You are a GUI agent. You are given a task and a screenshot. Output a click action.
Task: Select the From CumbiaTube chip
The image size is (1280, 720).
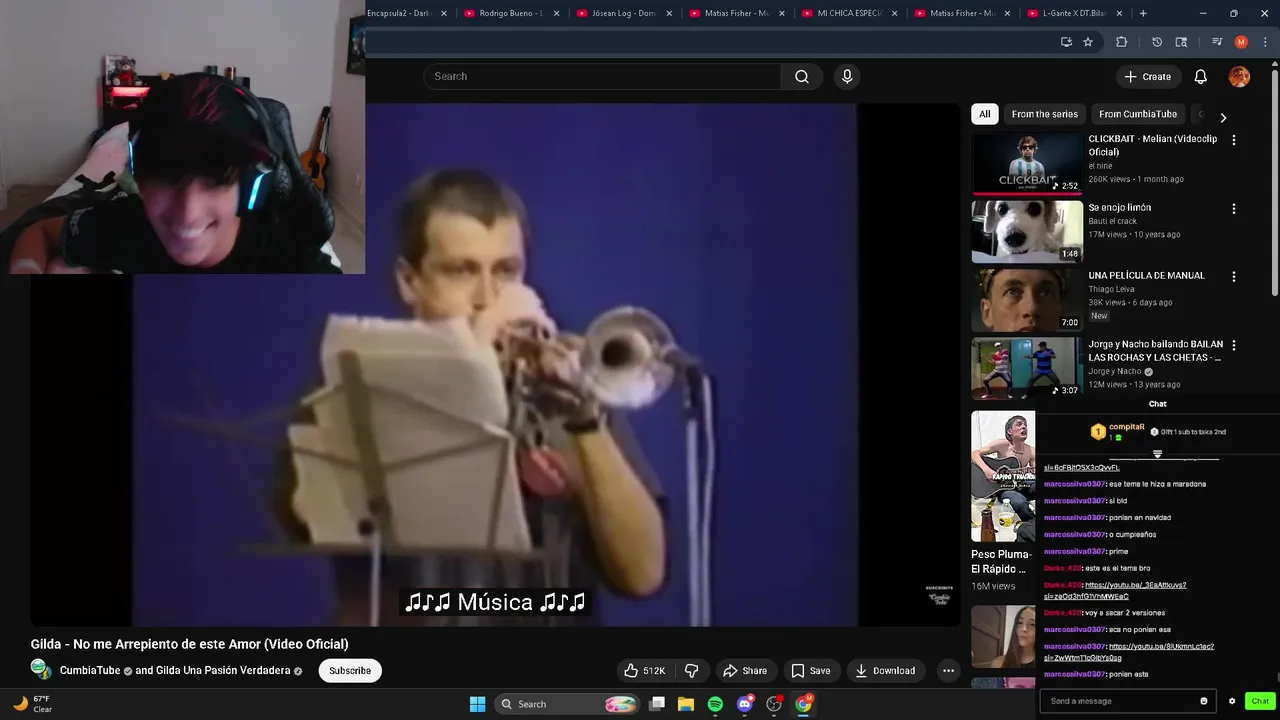[x=1138, y=114]
